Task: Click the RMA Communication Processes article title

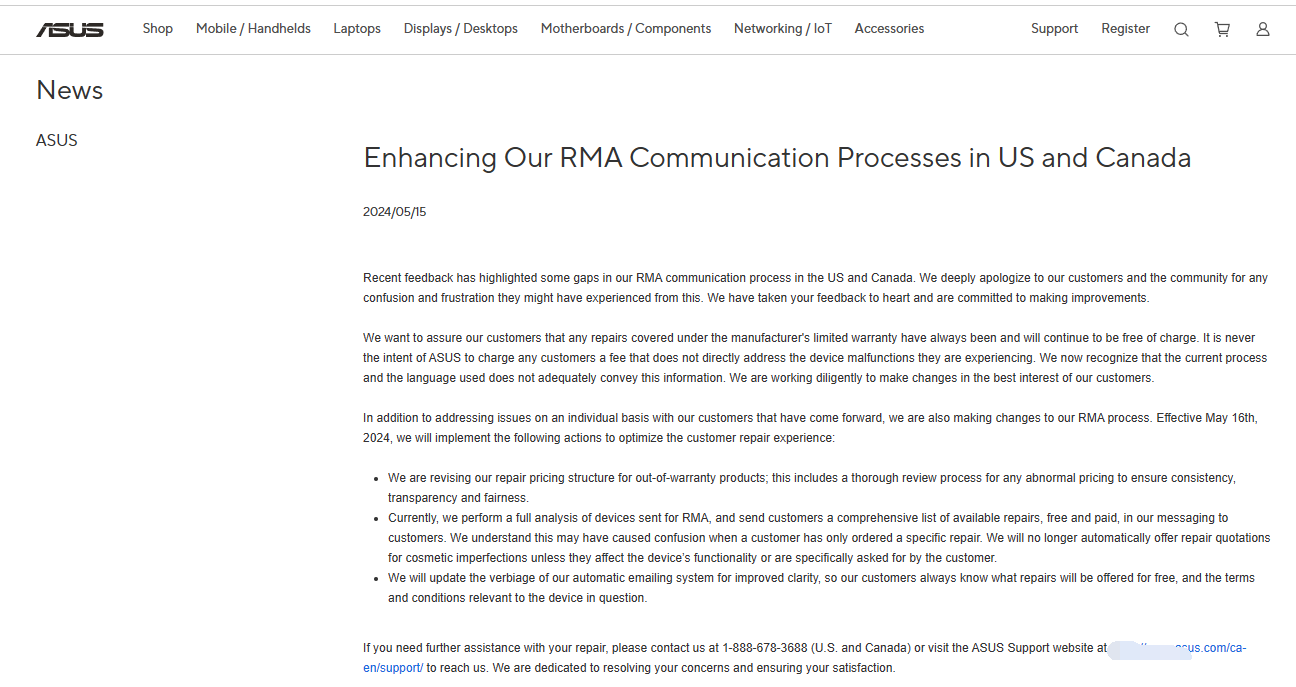Action: pyautogui.click(x=777, y=158)
